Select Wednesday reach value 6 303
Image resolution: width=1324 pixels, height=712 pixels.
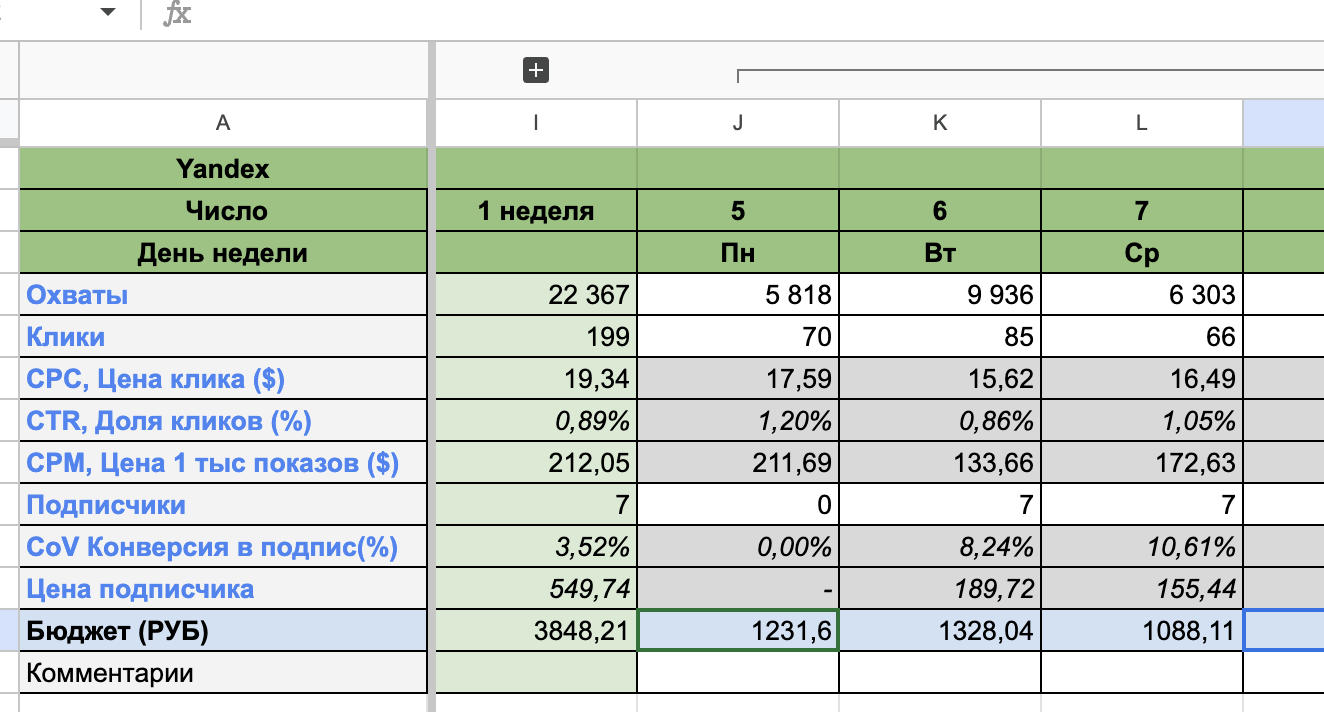tap(1142, 295)
